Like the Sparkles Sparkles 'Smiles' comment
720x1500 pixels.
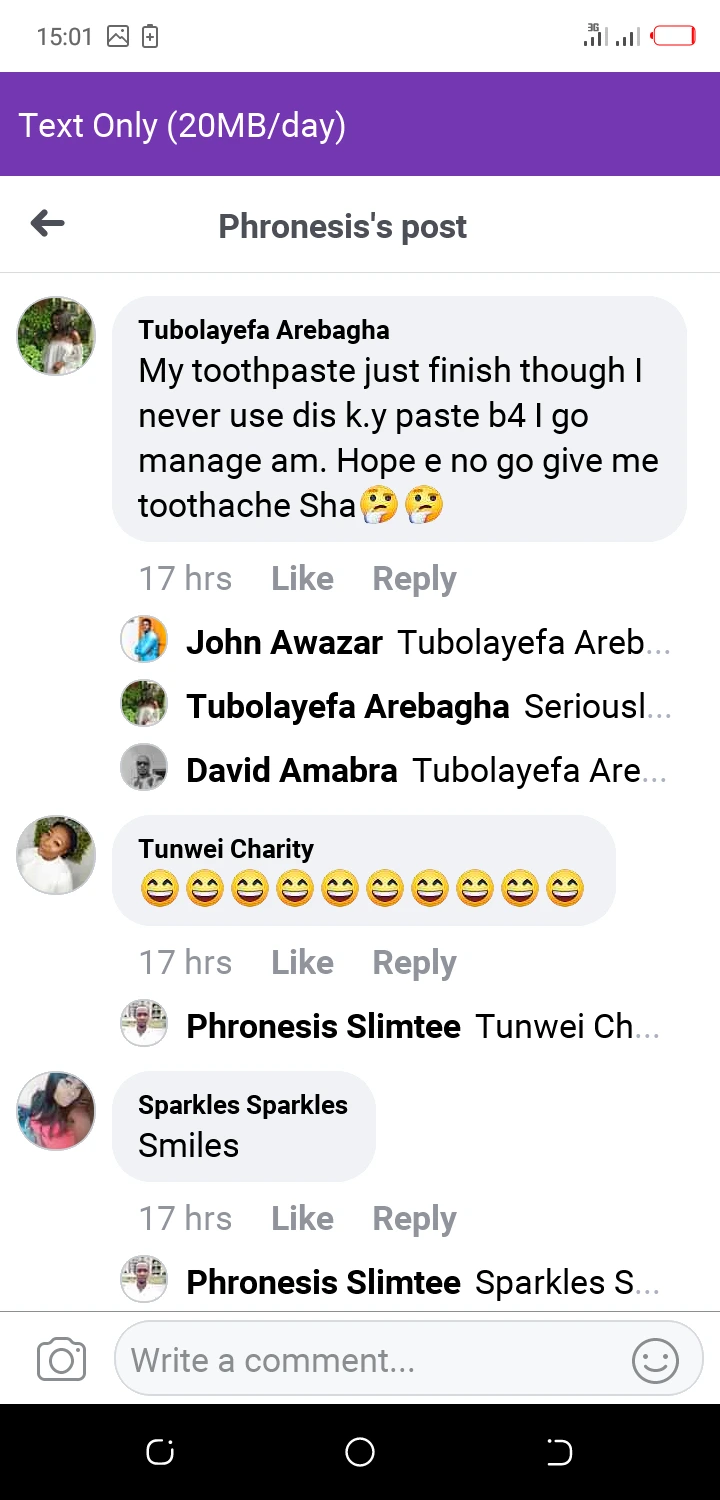pyautogui.click(x=302, y=1219)
